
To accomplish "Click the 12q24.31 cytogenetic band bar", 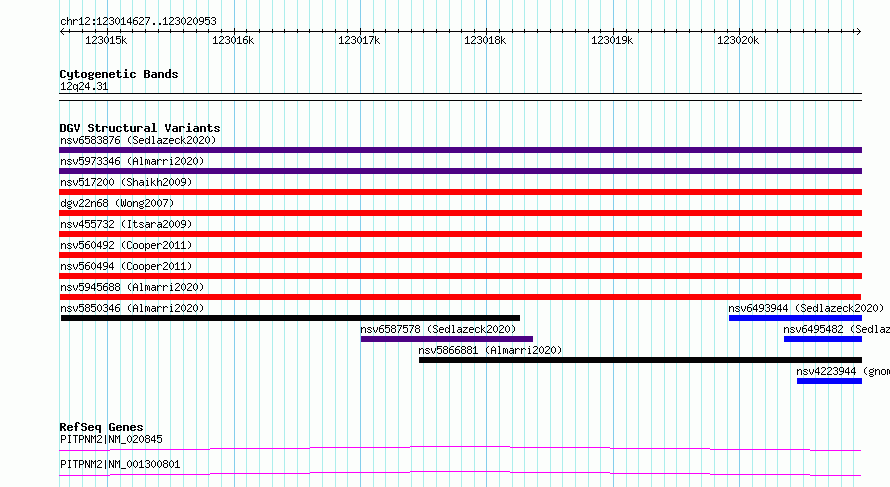I will [460, 97].
